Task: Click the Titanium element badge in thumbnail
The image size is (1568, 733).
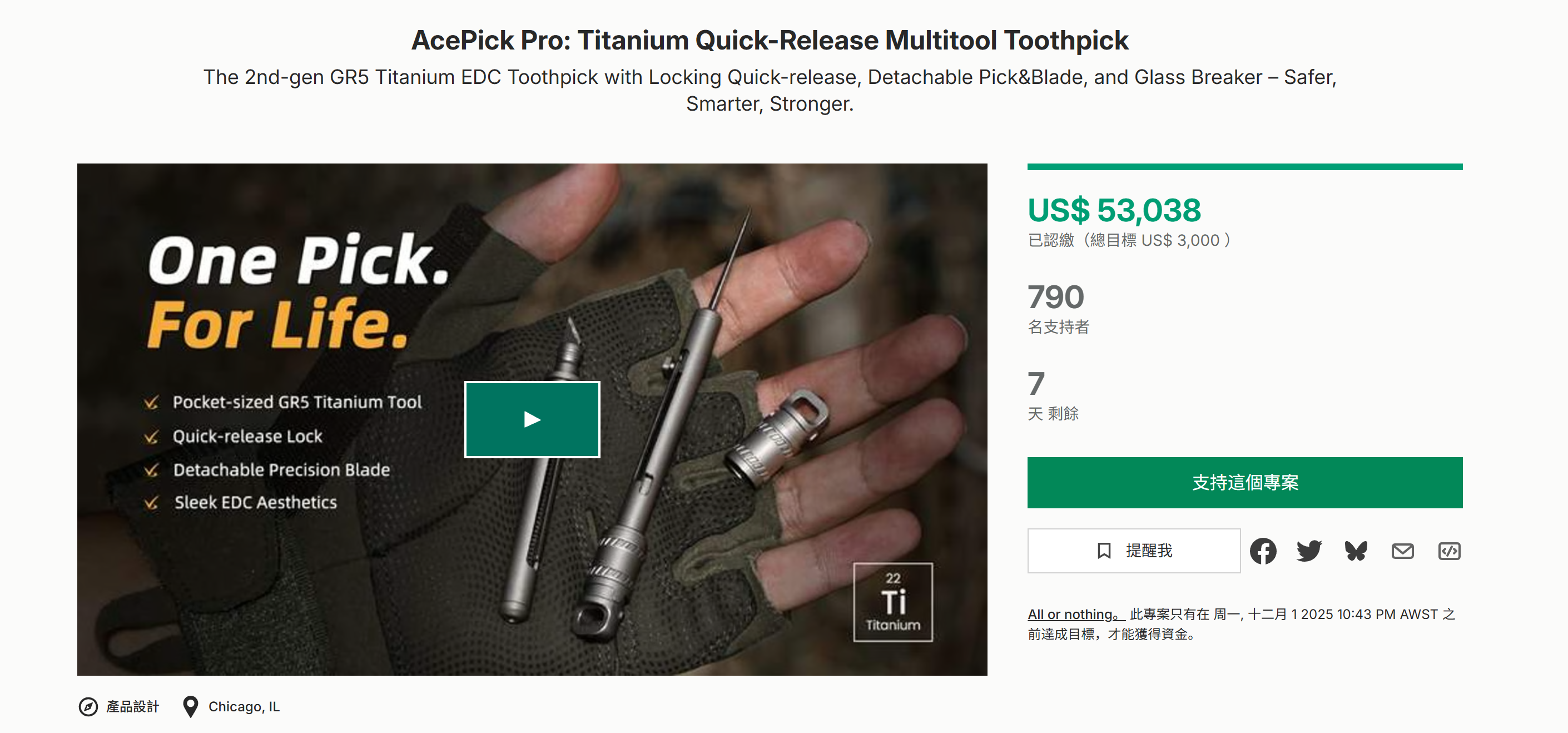Action: tap(892, 602)
